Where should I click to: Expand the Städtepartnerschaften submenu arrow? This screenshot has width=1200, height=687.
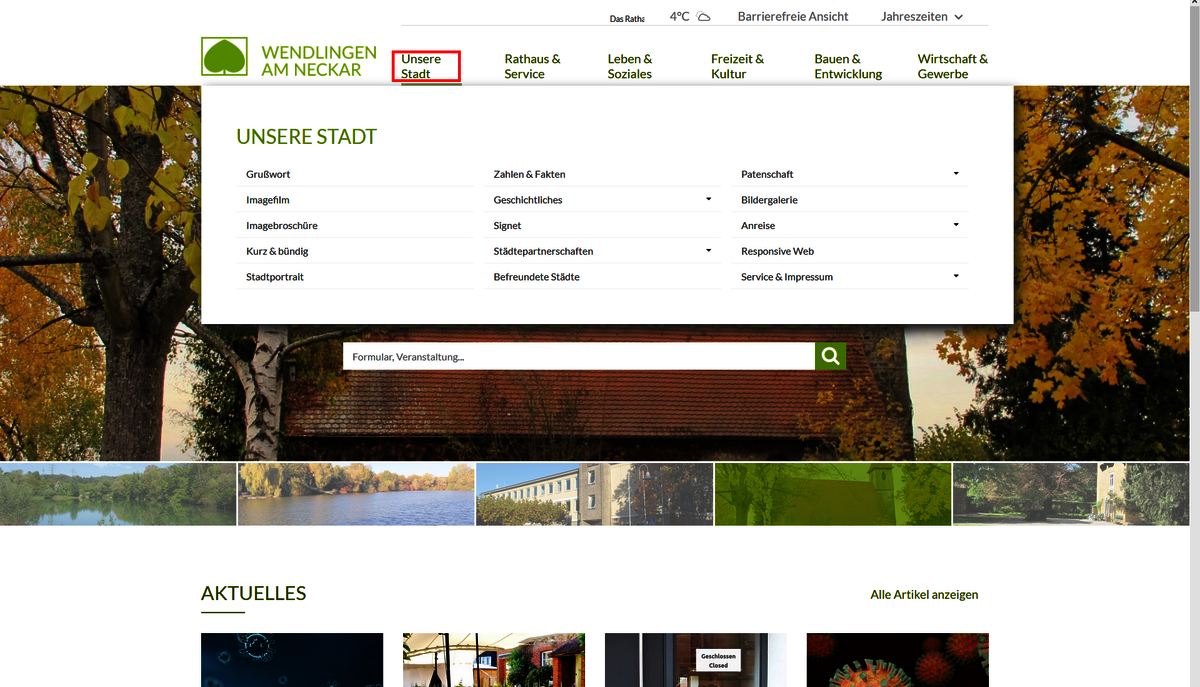pyautogui.click(x=708, y=250)
